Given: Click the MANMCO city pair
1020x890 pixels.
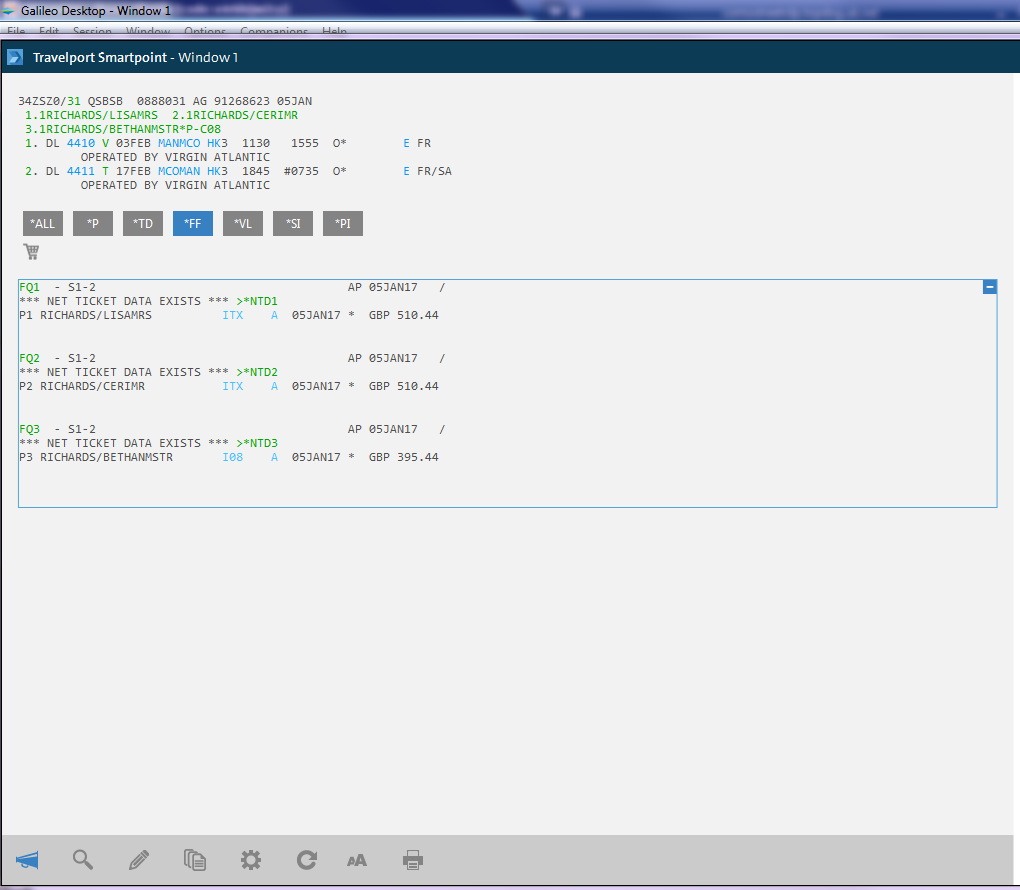Looking at the screenshot, I should click(x=179, y=142).
